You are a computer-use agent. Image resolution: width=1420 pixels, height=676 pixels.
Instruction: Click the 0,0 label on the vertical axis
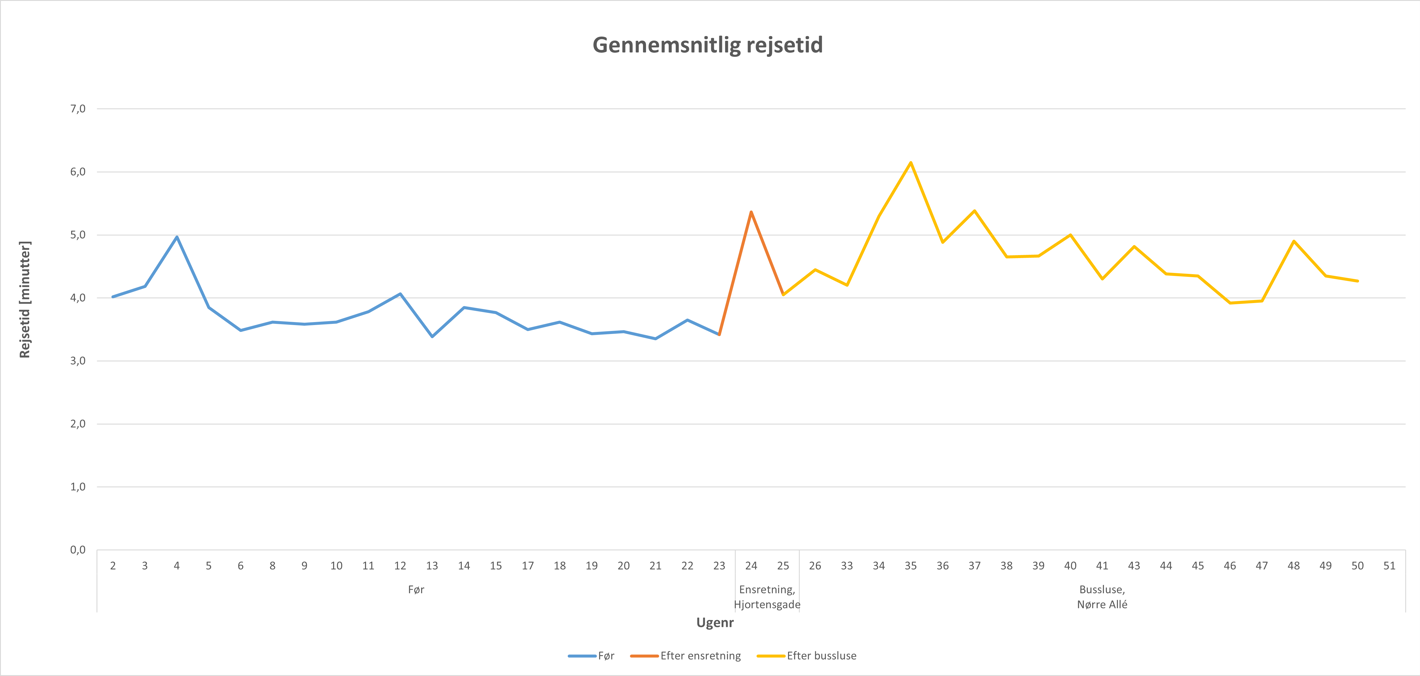(76, 550)
